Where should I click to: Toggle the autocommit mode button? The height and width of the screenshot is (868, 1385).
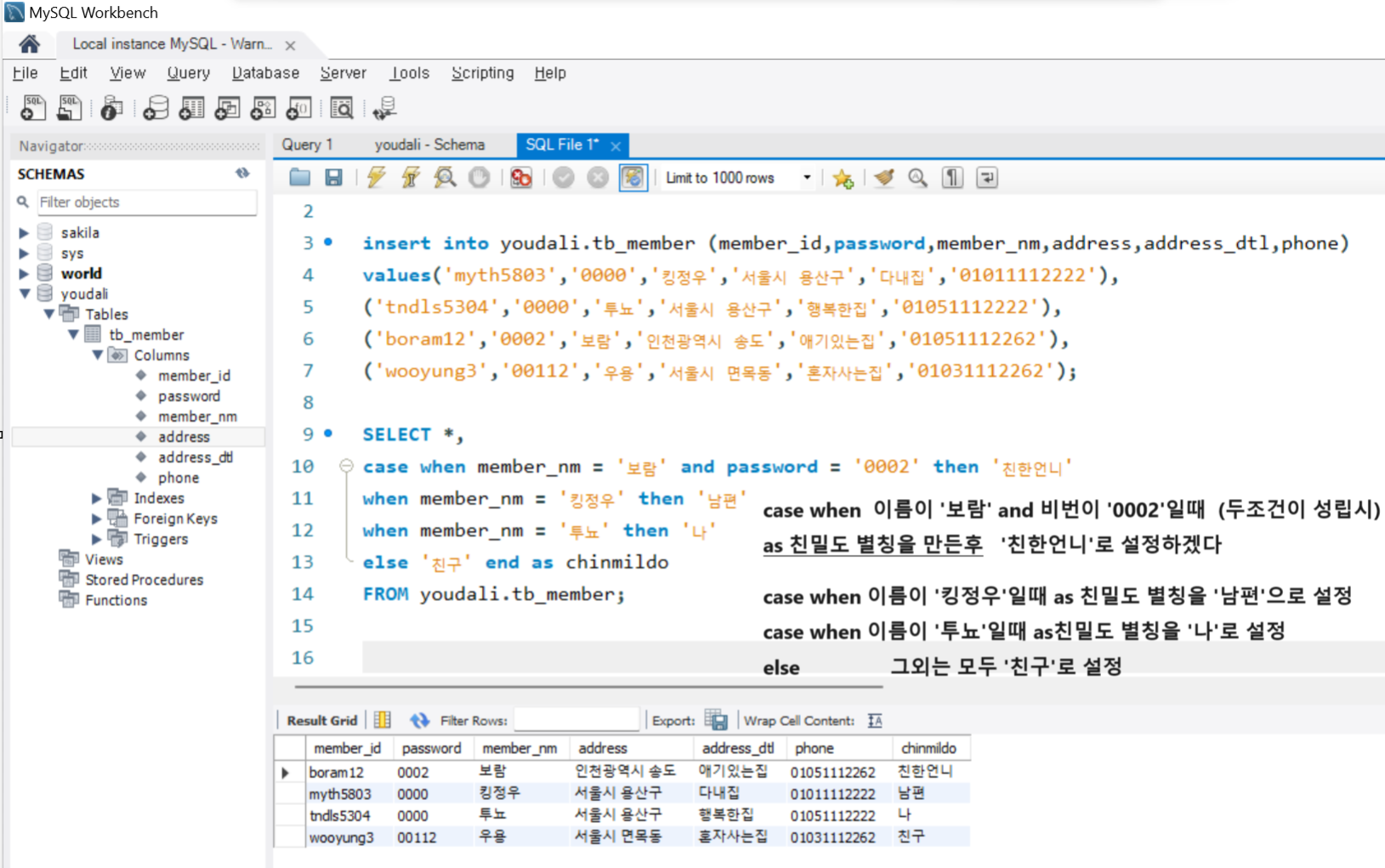pyautogui.click(x=633, y=178)
